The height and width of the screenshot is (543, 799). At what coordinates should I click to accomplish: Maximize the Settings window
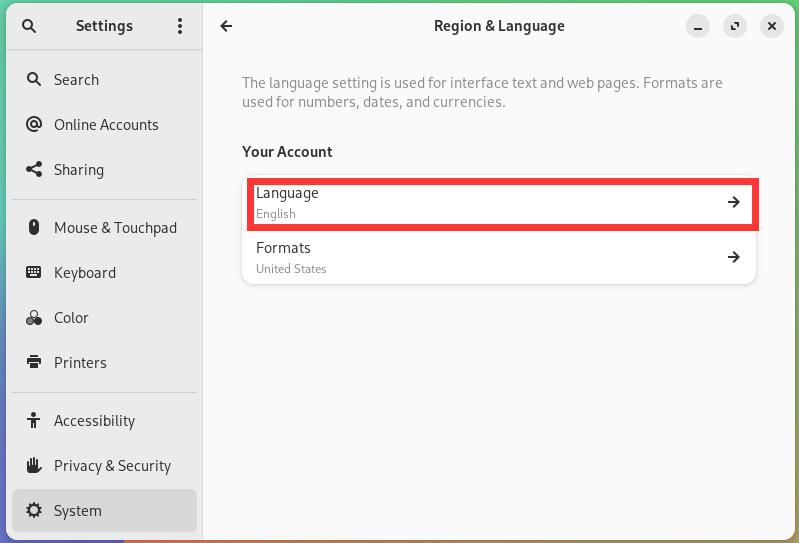735,26
